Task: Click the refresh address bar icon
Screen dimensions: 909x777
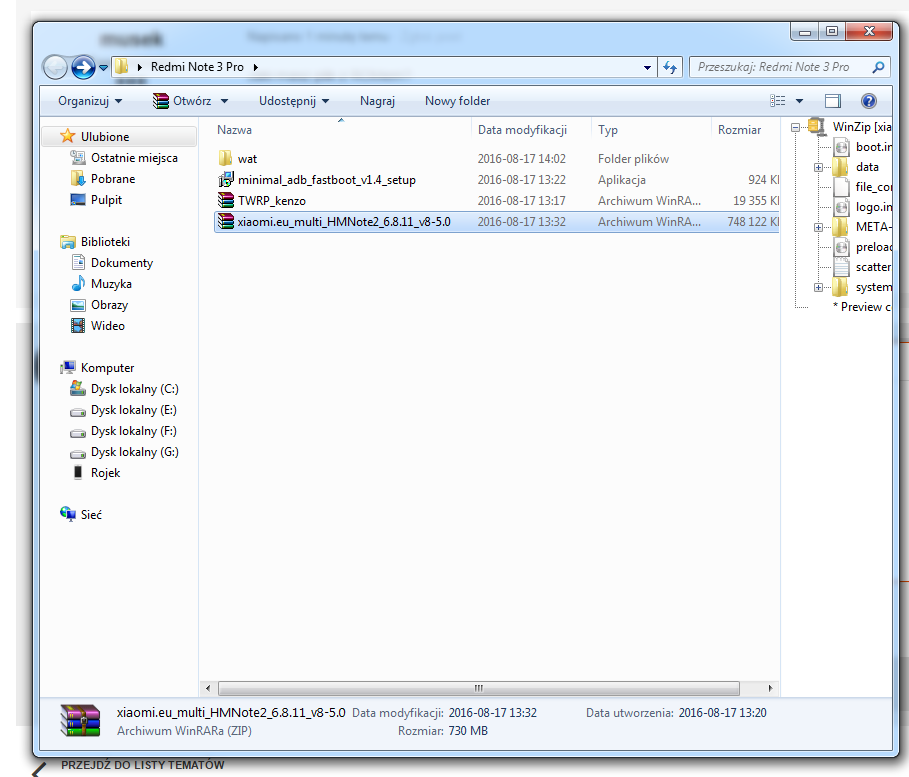Action: click(x=670, y=67)
